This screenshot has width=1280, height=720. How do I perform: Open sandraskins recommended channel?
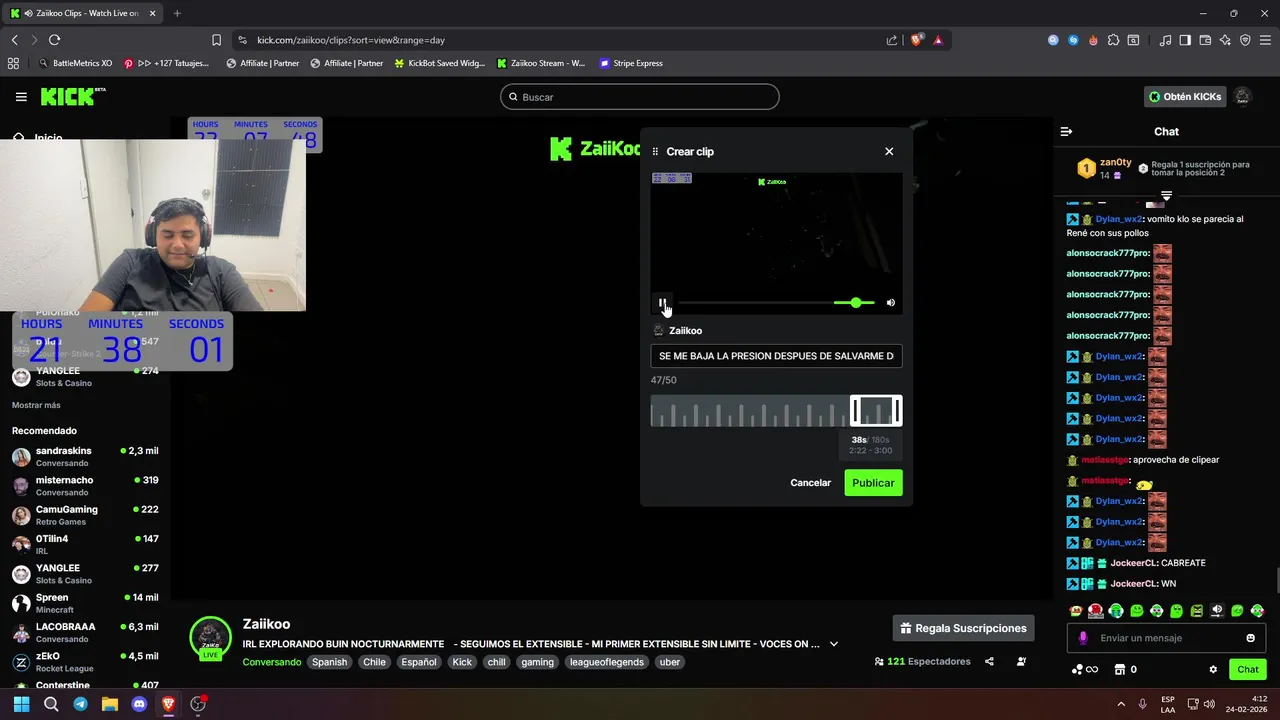pyautogui.click(x=85, y=456)
